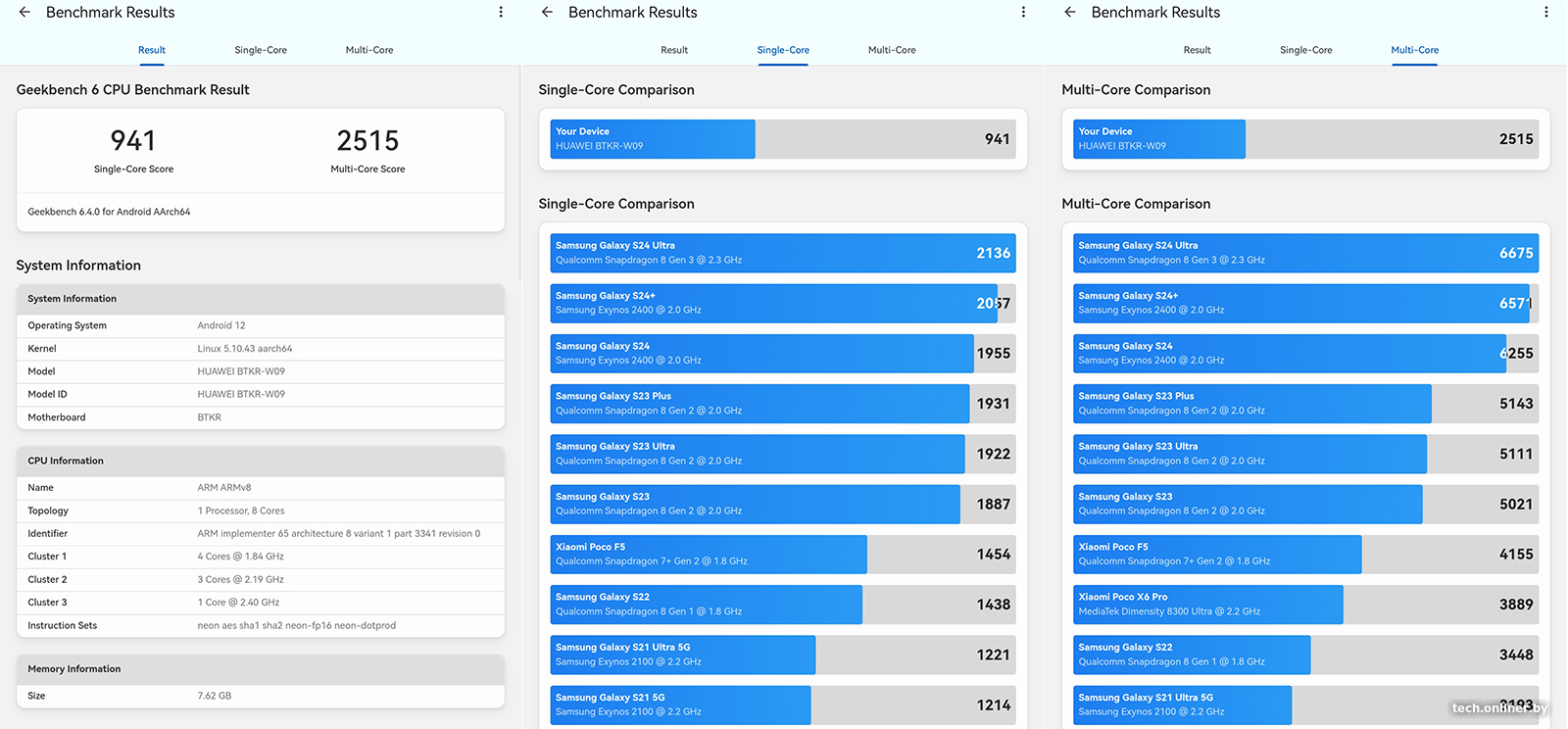Image resolution: width=1568 pixels, height=729 pixels.
Task: Select the Cluster 2 row
Action: [261, 580]
